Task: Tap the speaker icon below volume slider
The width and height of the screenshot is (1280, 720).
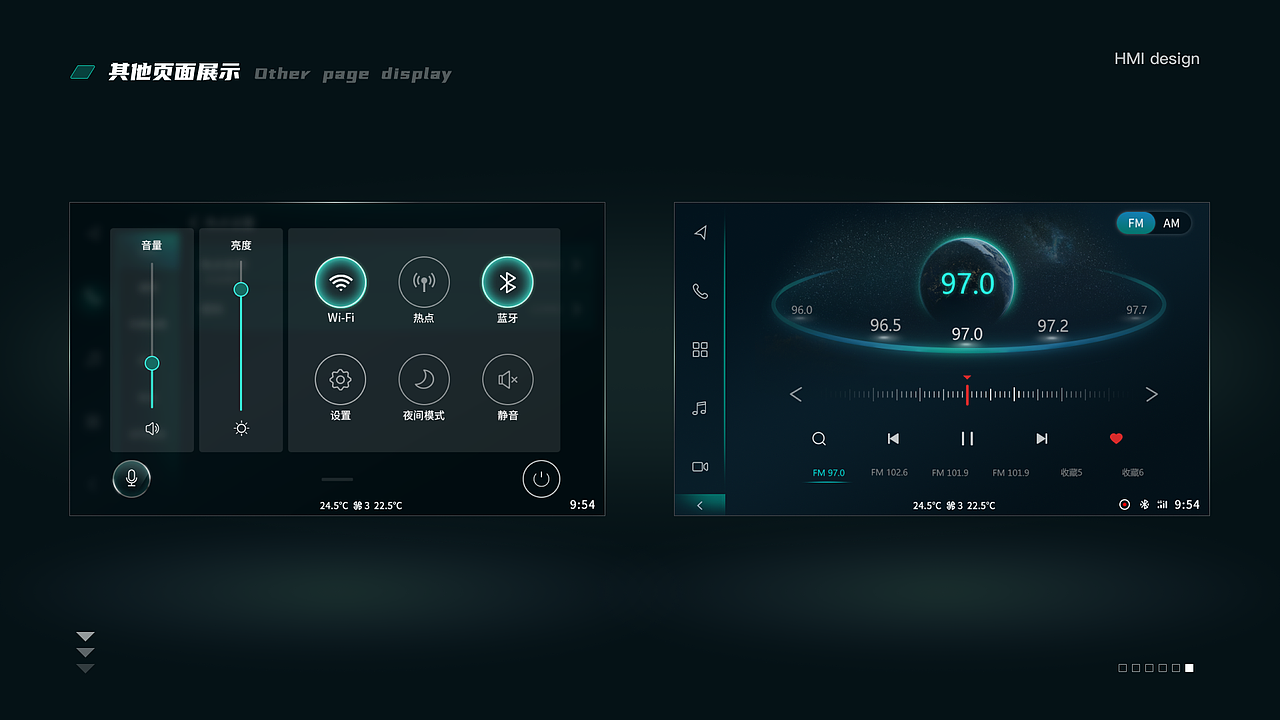Action: tap(152, 429)
